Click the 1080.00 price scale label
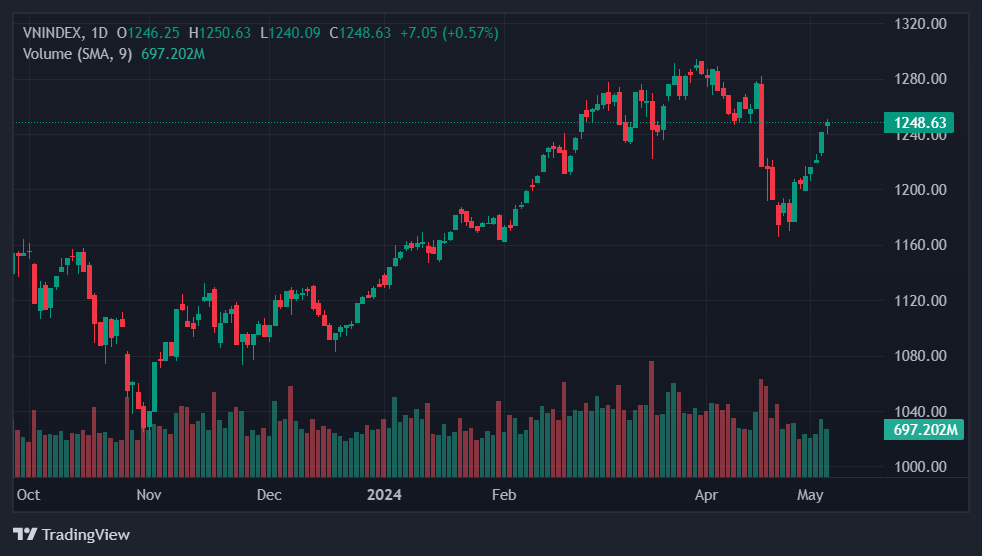The height and width of the screenshot is (556, 982). tap(919, 356)
